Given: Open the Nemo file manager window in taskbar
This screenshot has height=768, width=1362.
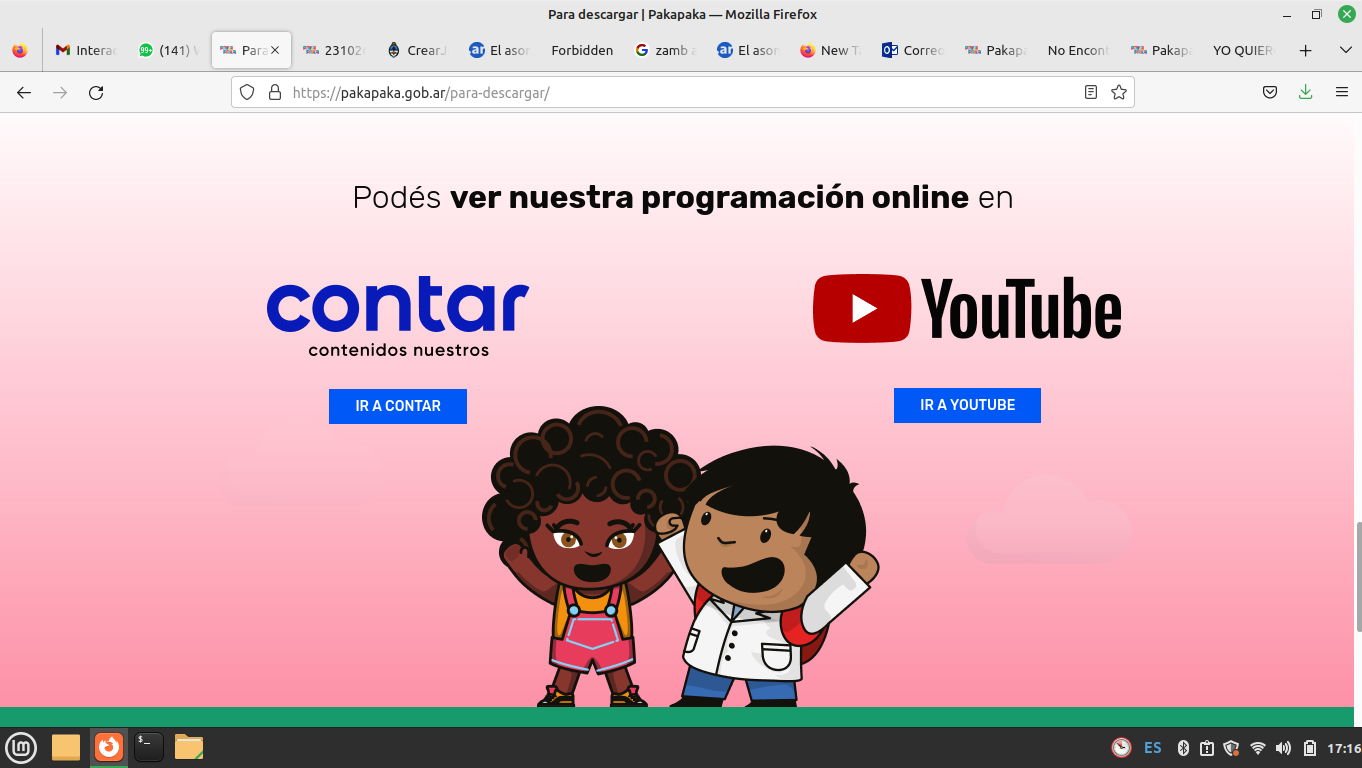Looking at the screenshot, I should 189,747.
